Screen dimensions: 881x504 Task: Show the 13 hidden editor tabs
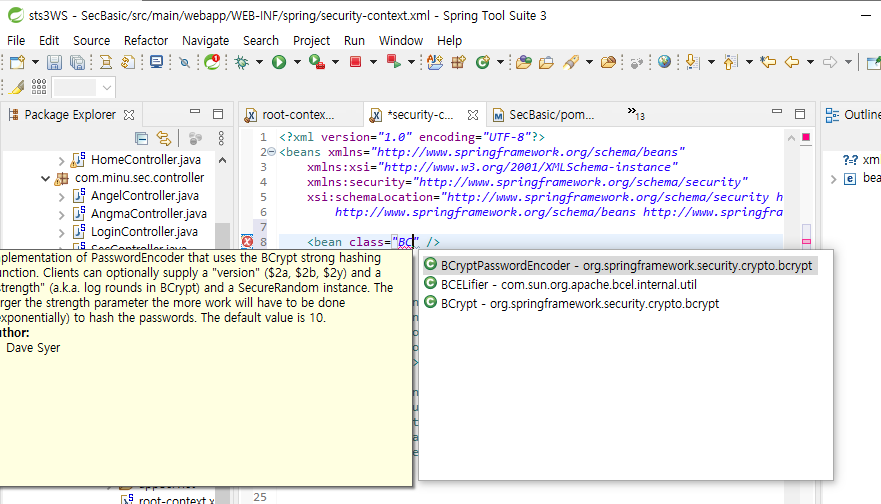(636, 114)
